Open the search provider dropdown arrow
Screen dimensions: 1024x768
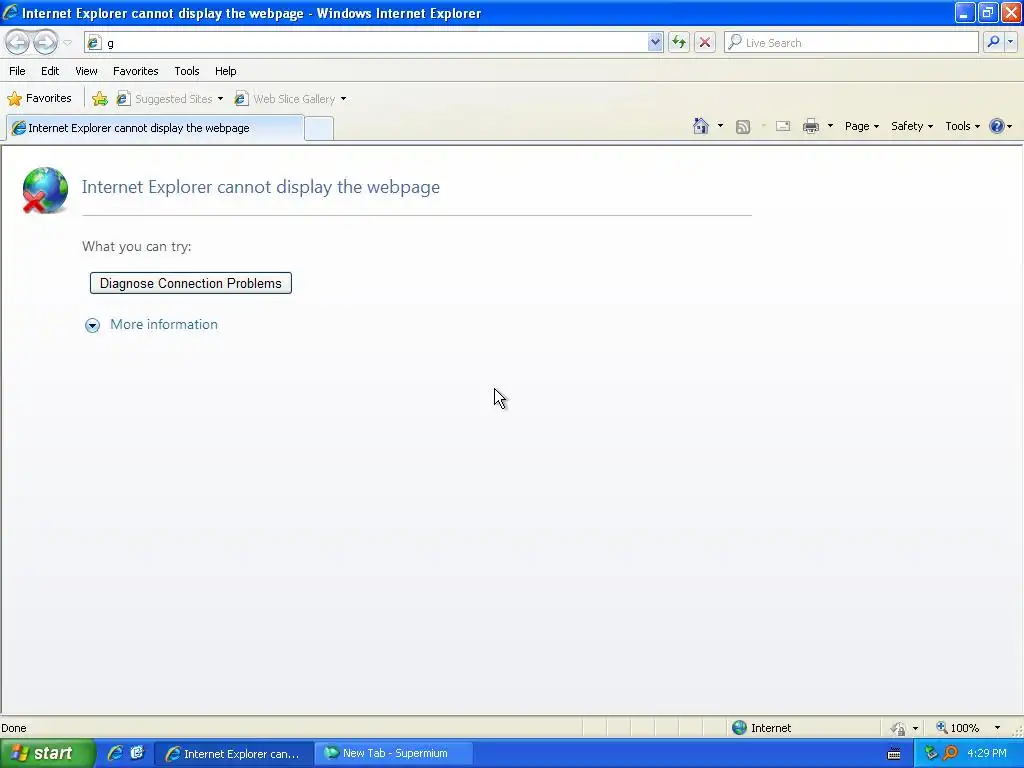[1010, 42]
